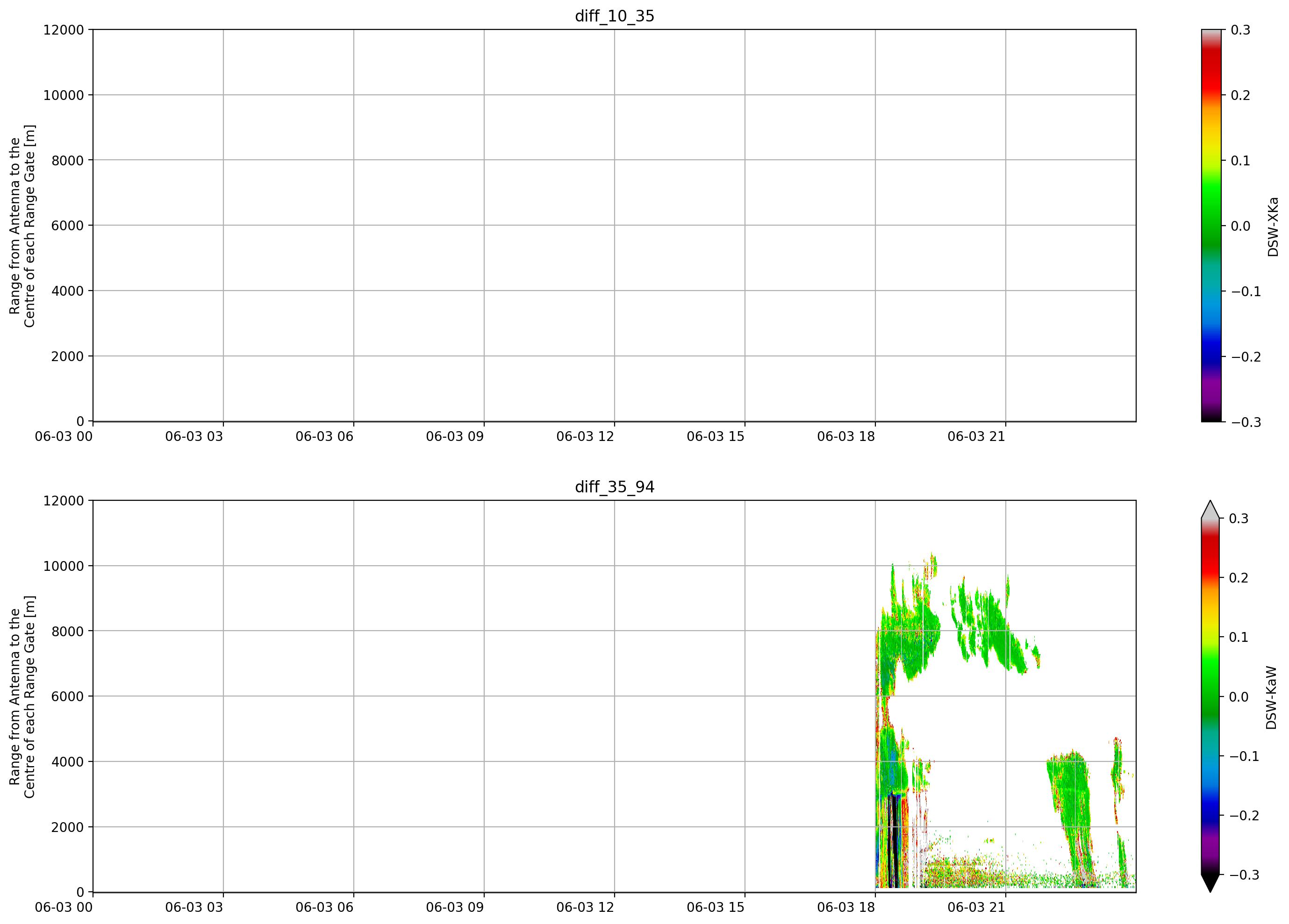
Task: Click the −0.1 tick on the DSW-KaW colorbar
Action: tap(1245, 756)
